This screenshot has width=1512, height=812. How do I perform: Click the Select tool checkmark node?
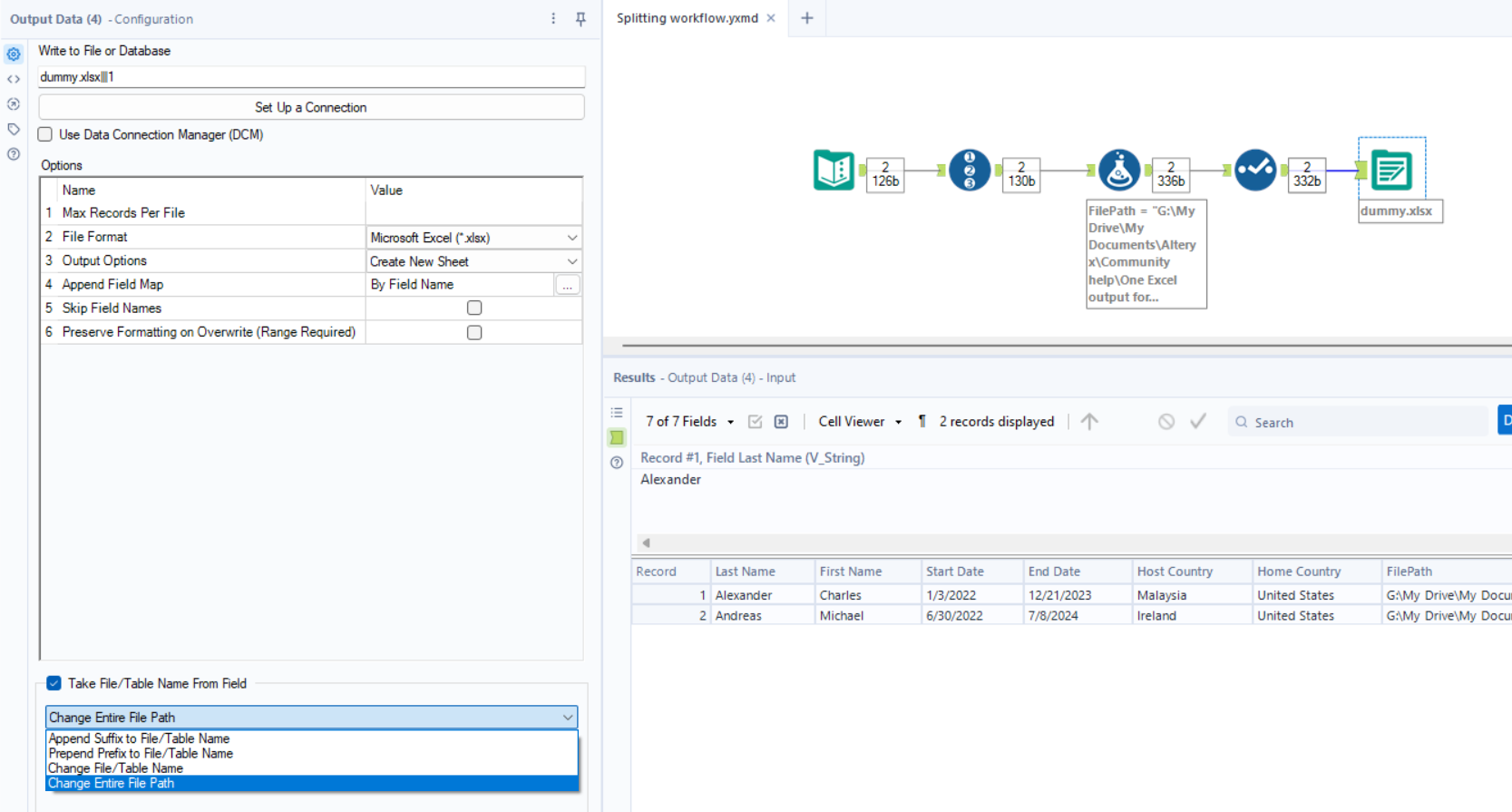[1254, 170]
